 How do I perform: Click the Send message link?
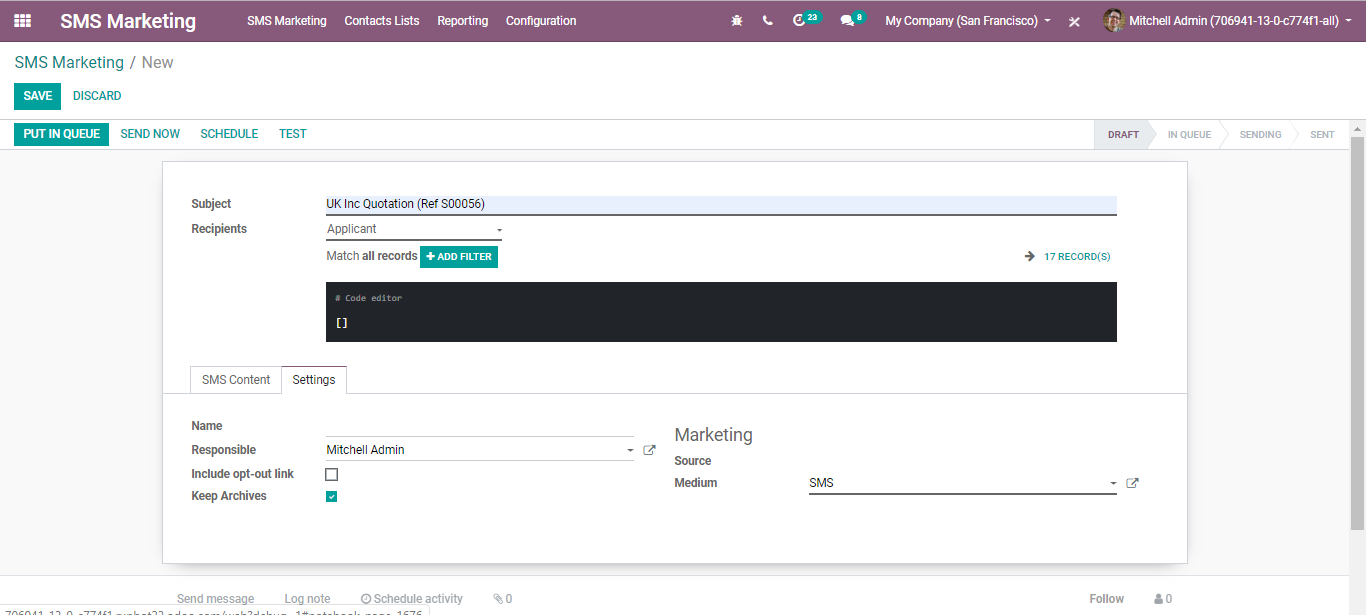point(216,599)
